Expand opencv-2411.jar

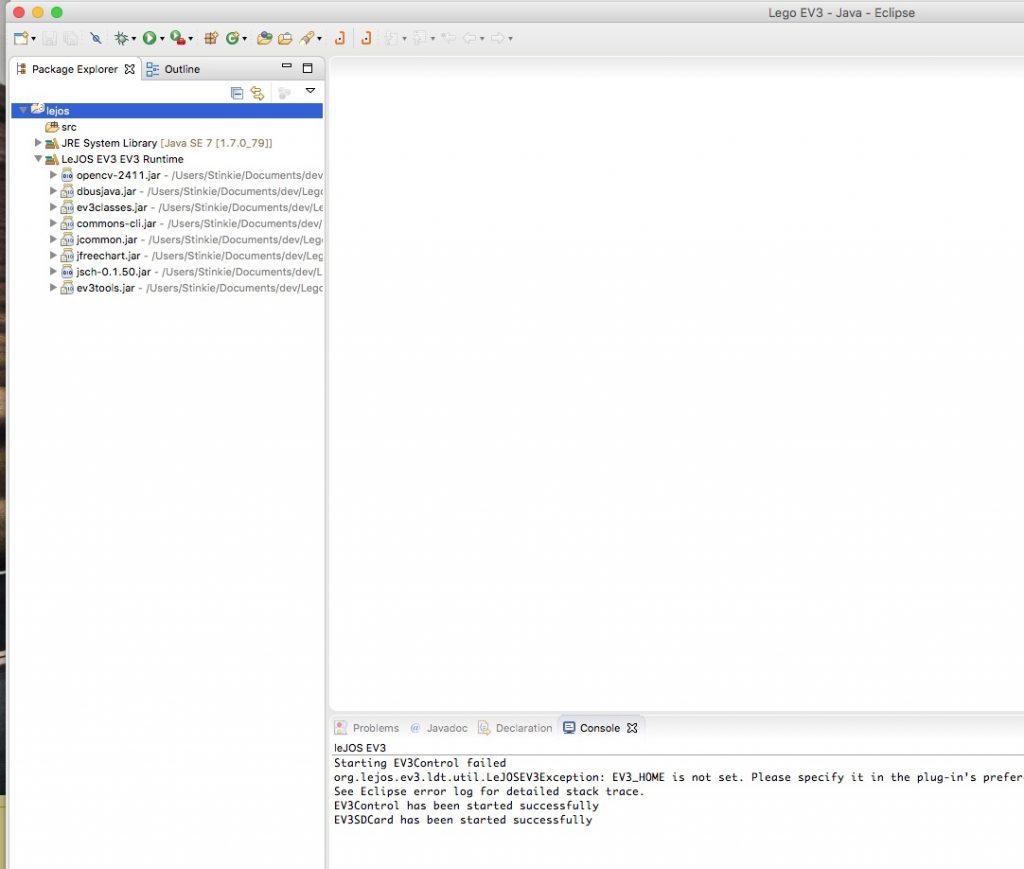(53, 174)
